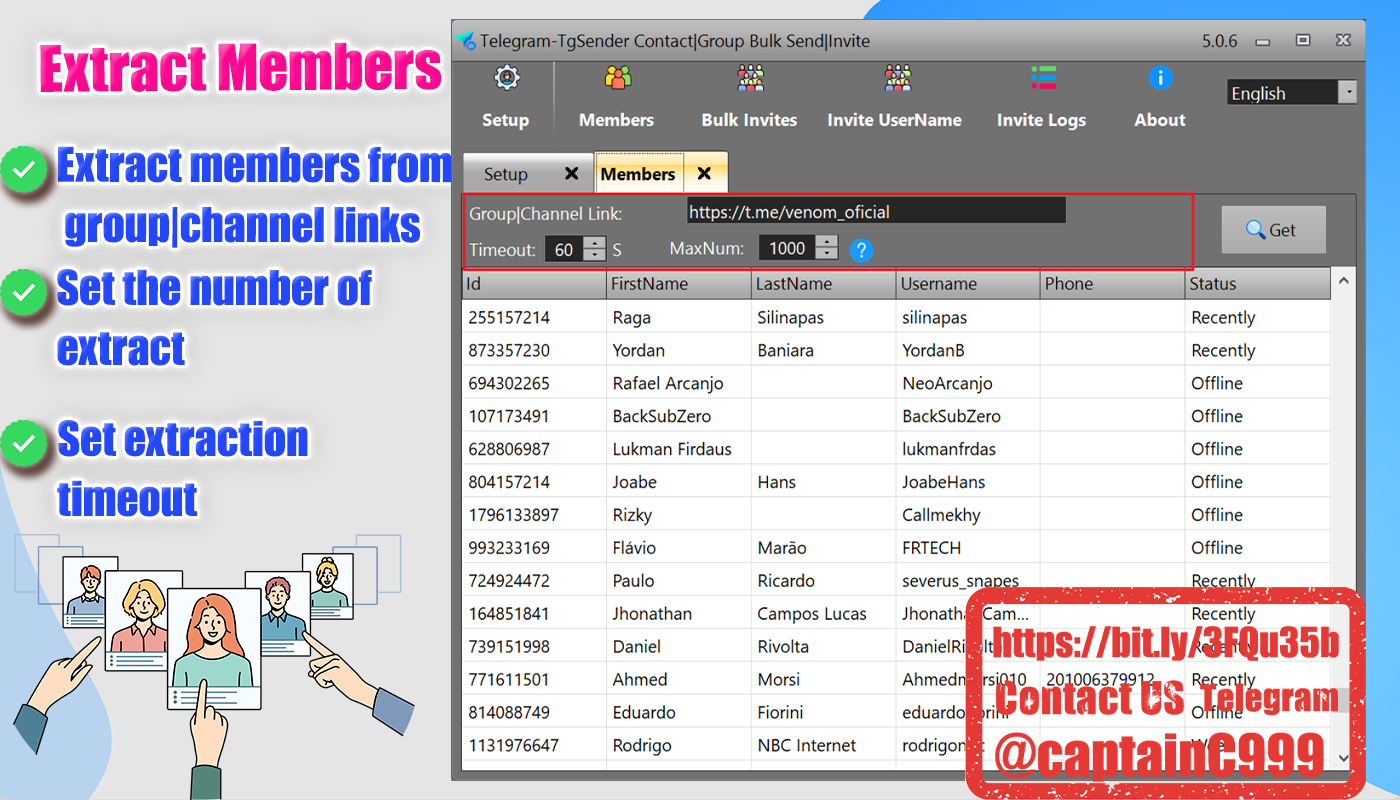Select the Members toolbar icon

pos(616,78)
